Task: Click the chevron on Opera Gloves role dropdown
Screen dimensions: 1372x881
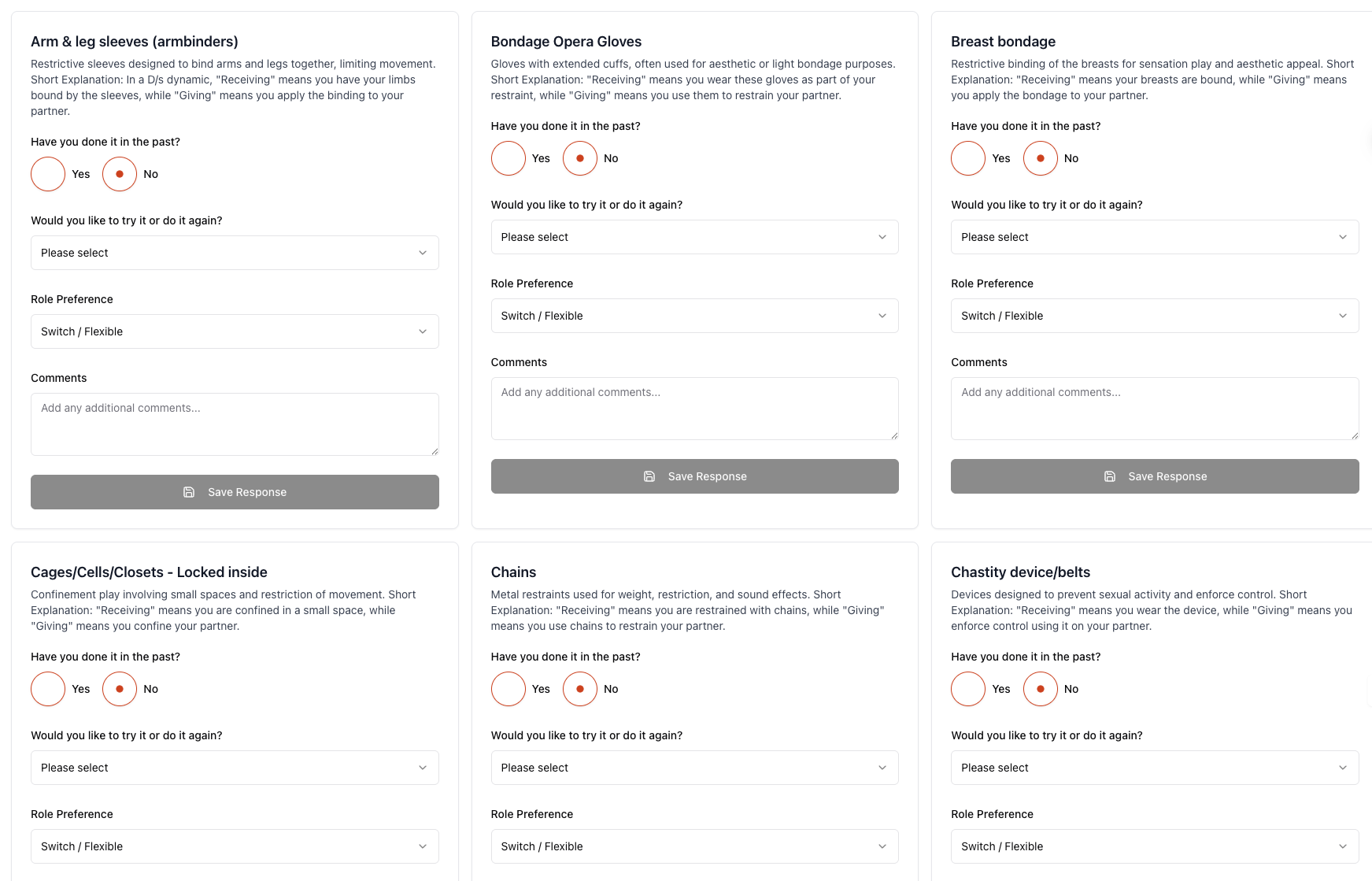Action: coord(882,315)
